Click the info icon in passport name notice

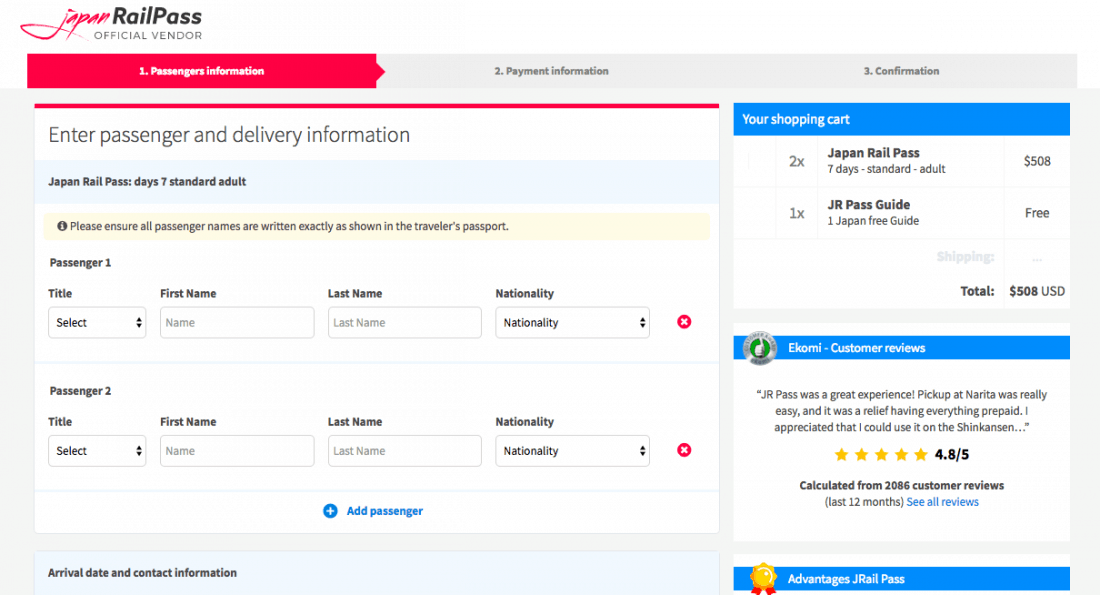tap(62, 226)
